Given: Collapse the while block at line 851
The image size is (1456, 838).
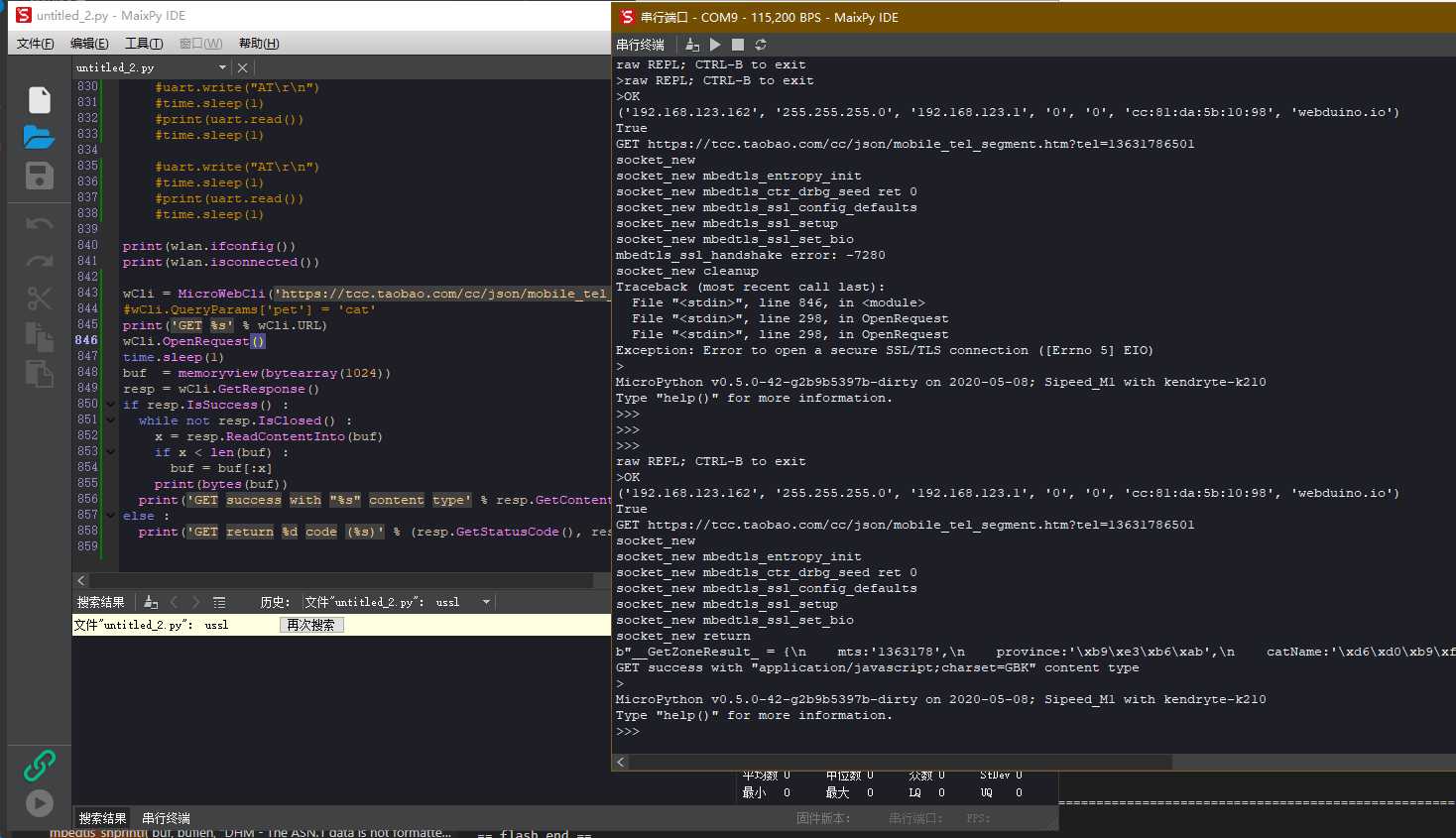Looking at the screenshot, I should 111,420.
